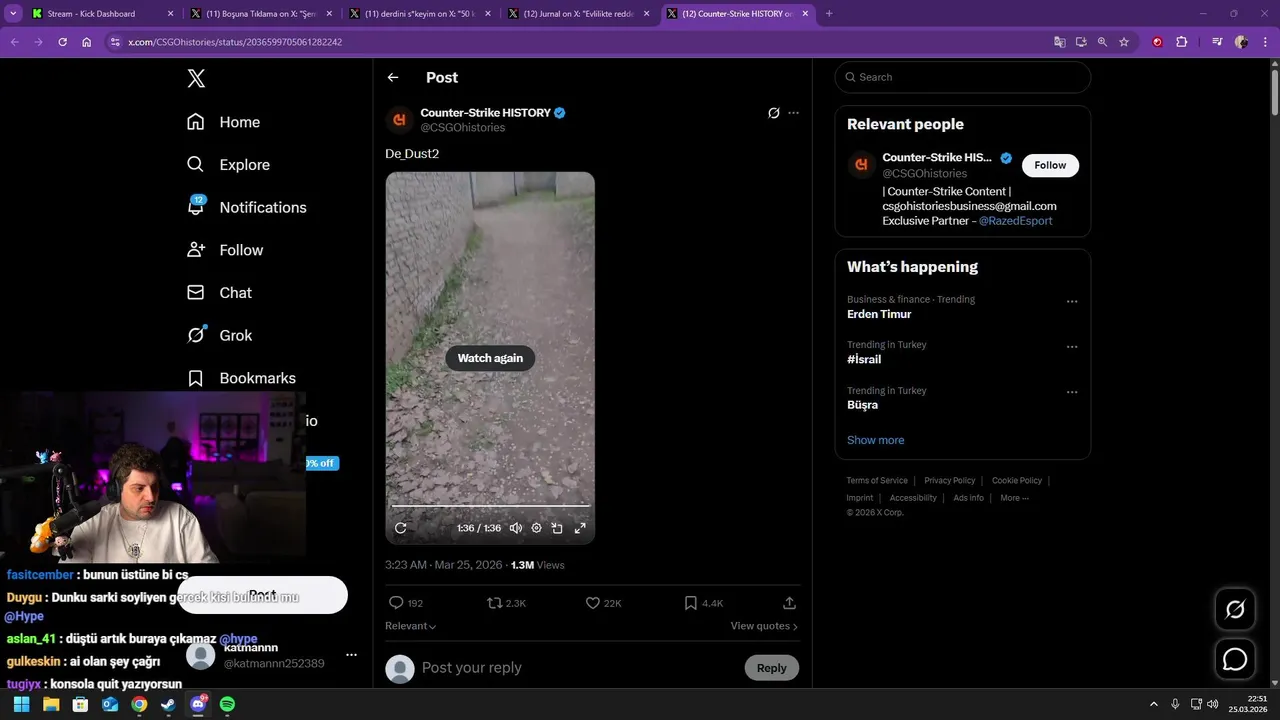1280x720 pixels.
Task: Open Chat from the sidebar
Action: point(219,293)
